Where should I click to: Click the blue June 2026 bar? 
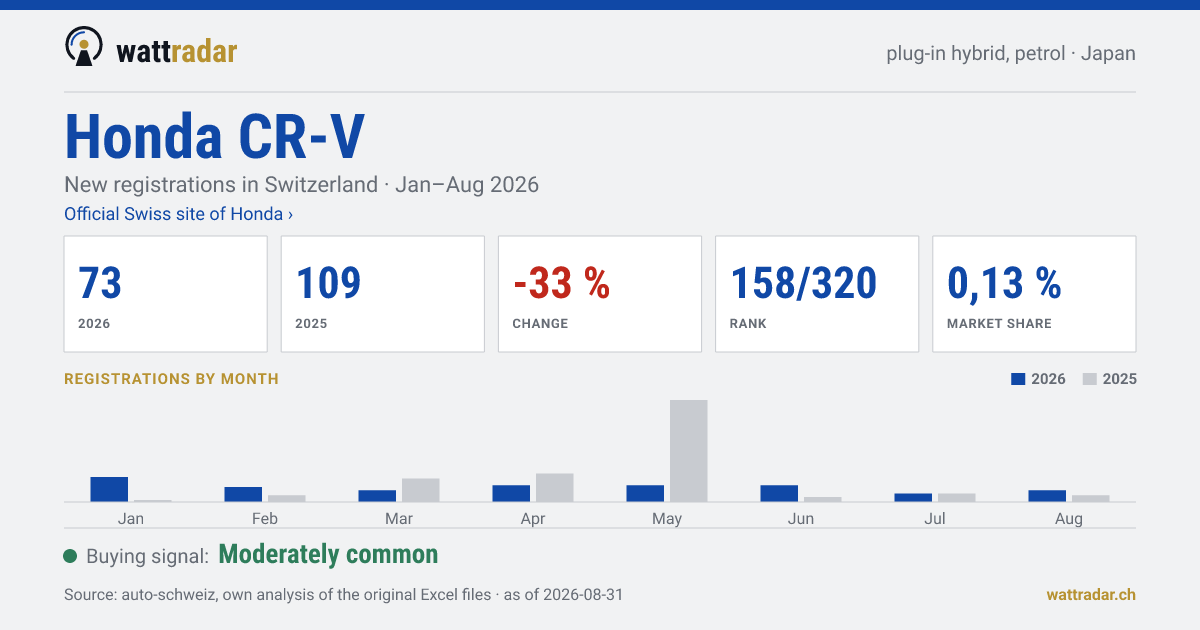pos(779,493)
